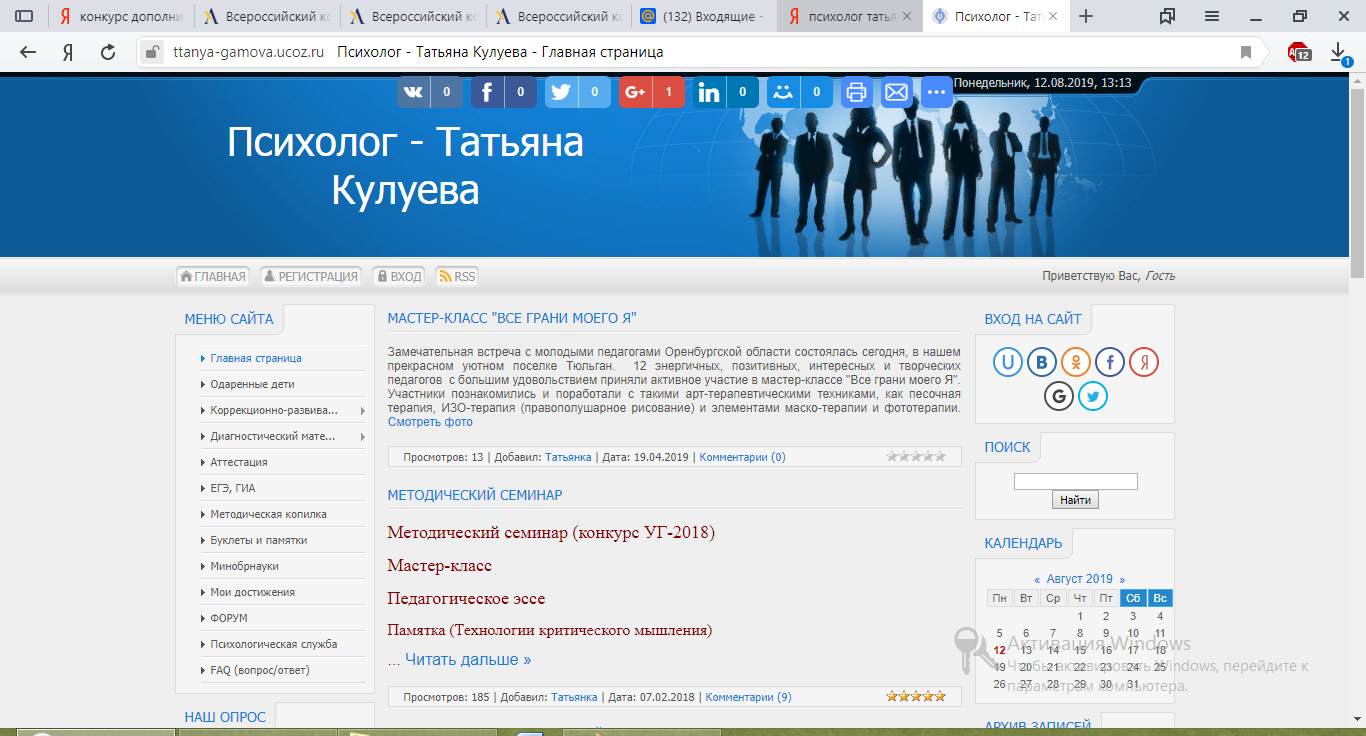This screenshot has width=1366, height=736.
Task: Log in with Google circle icon
Action: 1059,396
